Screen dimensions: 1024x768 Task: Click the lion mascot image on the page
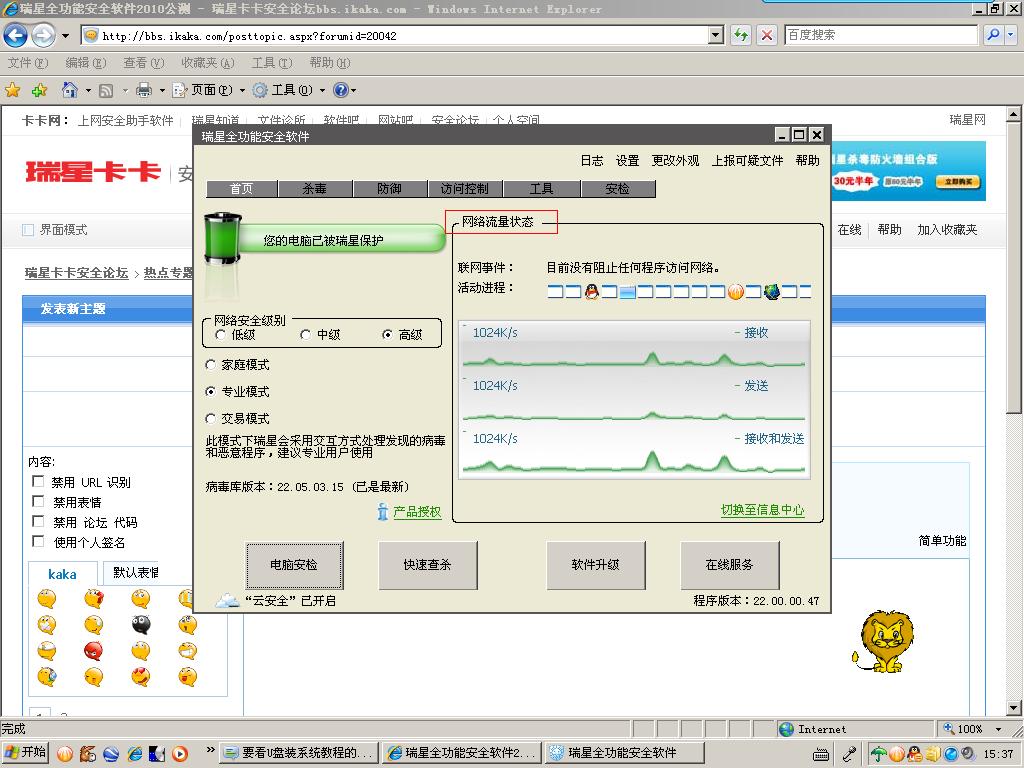point(885,641)
